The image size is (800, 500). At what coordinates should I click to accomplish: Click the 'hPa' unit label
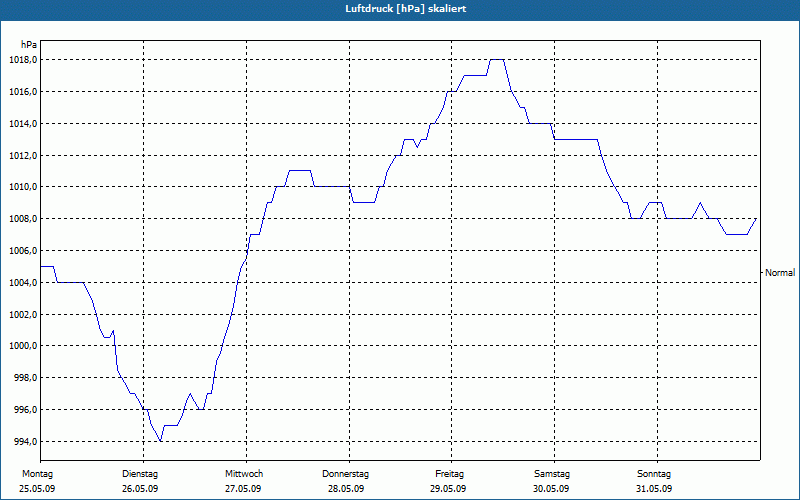[29, 45]
